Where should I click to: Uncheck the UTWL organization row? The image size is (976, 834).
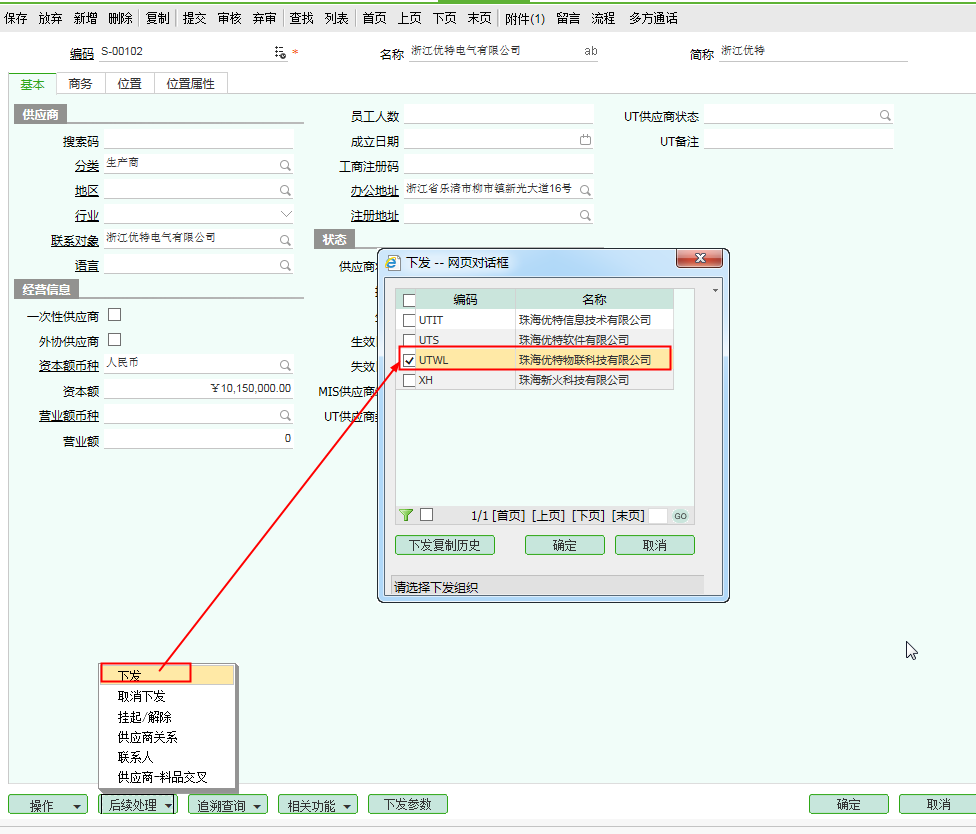click(x=409, y=360)
